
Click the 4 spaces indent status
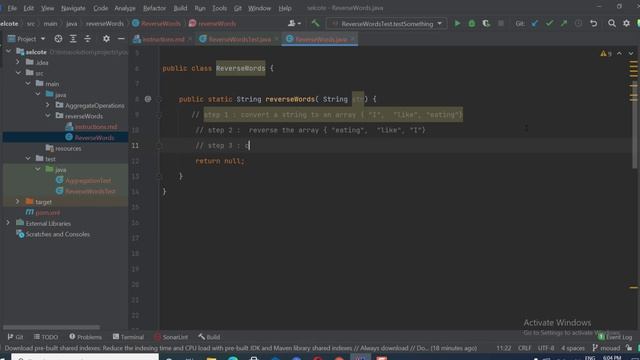[x=573, y=348]
